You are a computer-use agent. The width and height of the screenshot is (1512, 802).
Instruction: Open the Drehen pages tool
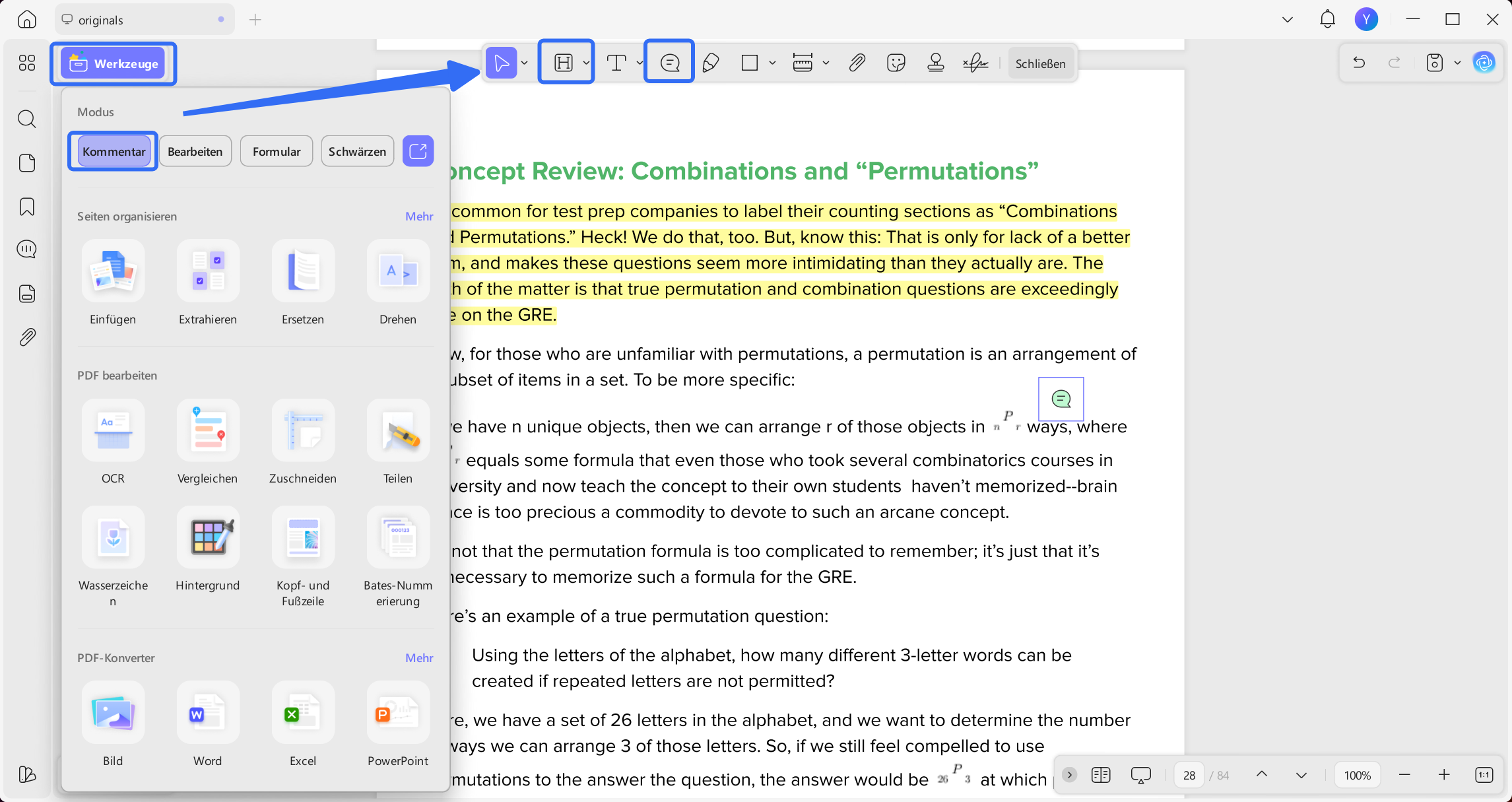398,284
